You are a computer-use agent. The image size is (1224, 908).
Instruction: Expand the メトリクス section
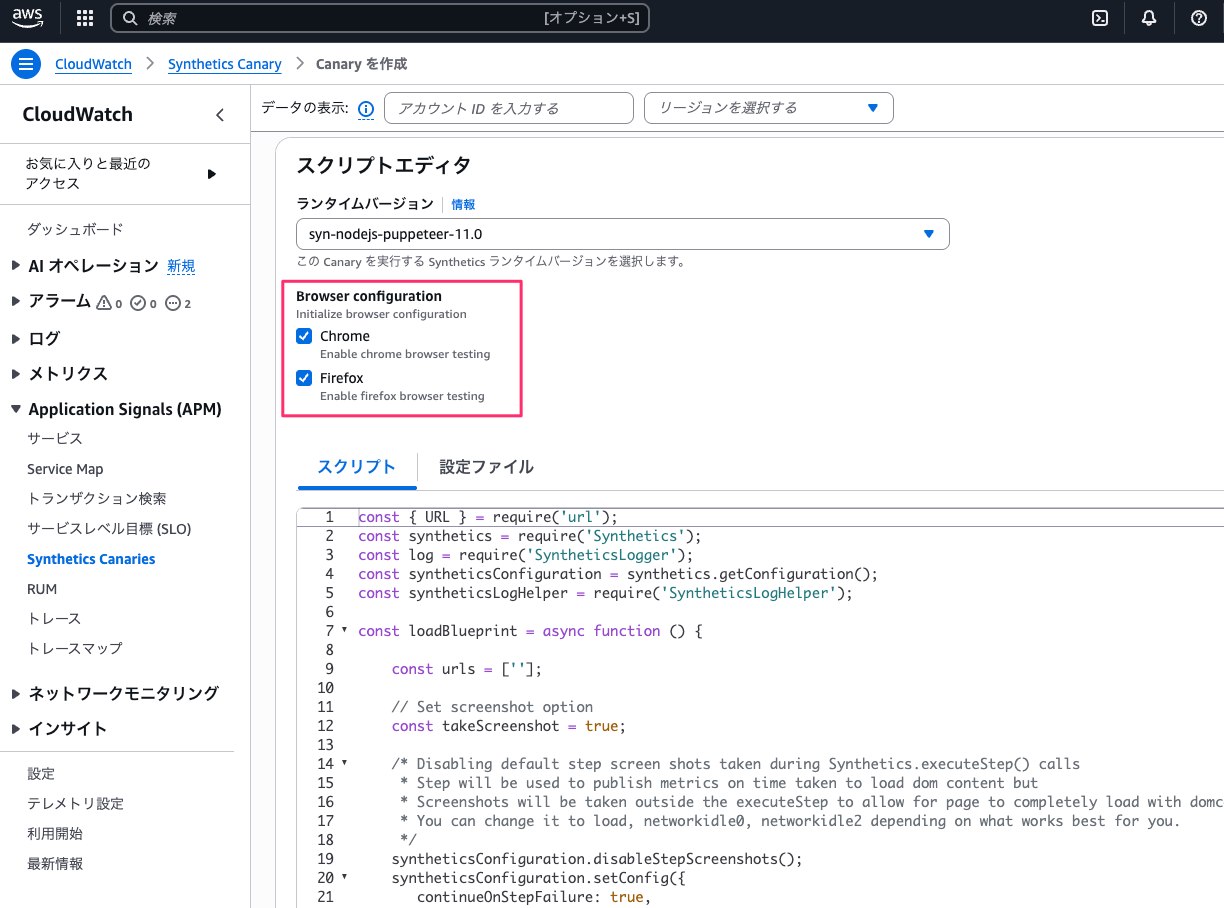click(15, 373)
